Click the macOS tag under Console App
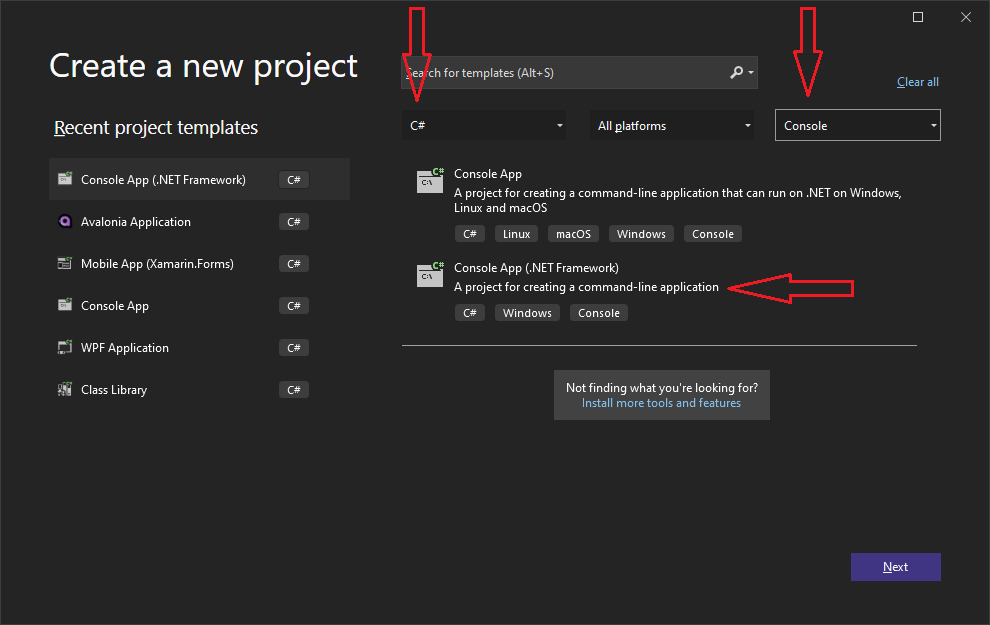 point(573,234)
